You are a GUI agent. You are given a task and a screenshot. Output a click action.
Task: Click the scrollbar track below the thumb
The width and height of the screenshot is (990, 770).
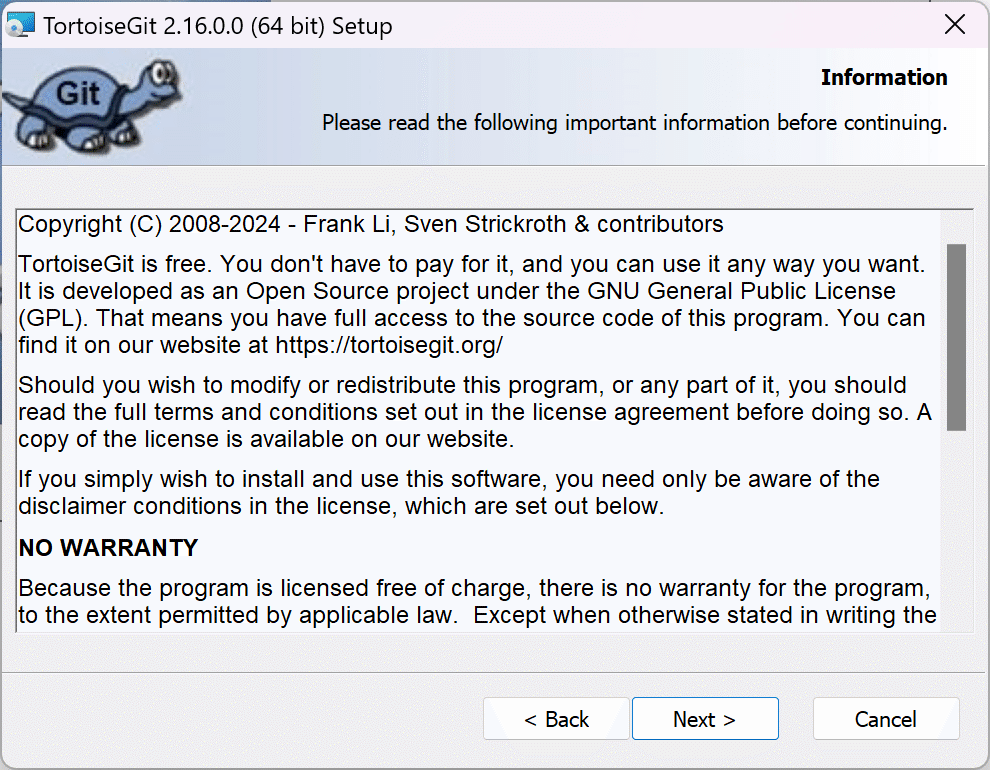pos(956,530)
